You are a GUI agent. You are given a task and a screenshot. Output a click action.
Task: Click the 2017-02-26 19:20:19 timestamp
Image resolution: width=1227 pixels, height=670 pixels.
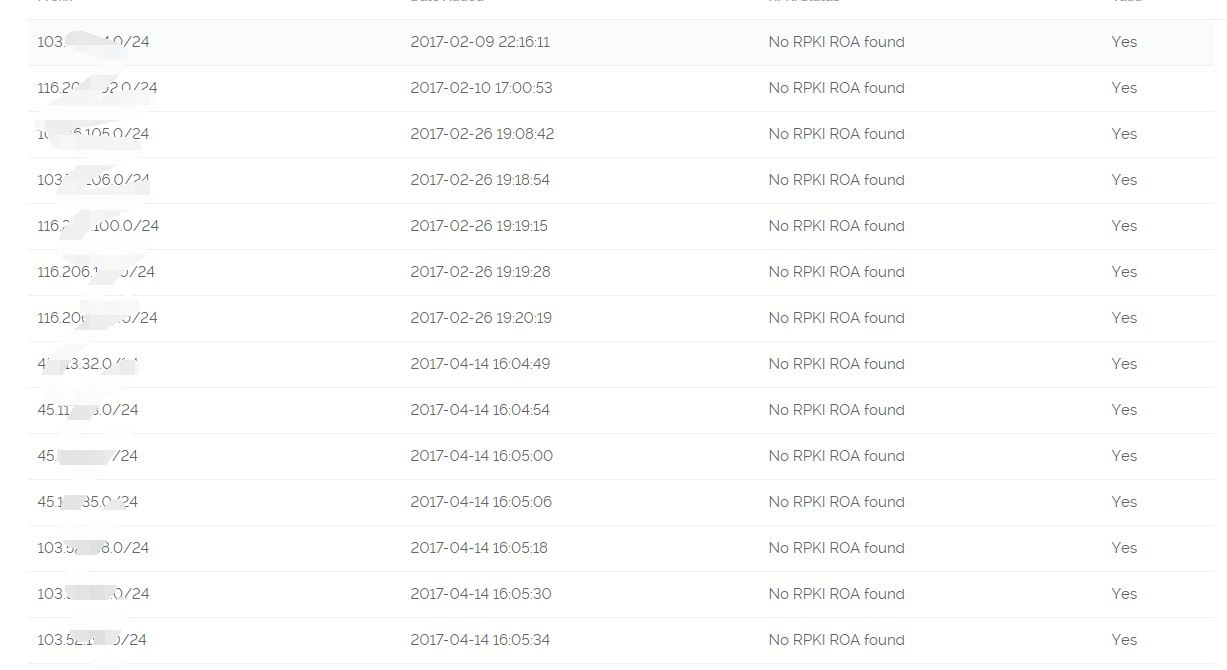click(481, 318)
